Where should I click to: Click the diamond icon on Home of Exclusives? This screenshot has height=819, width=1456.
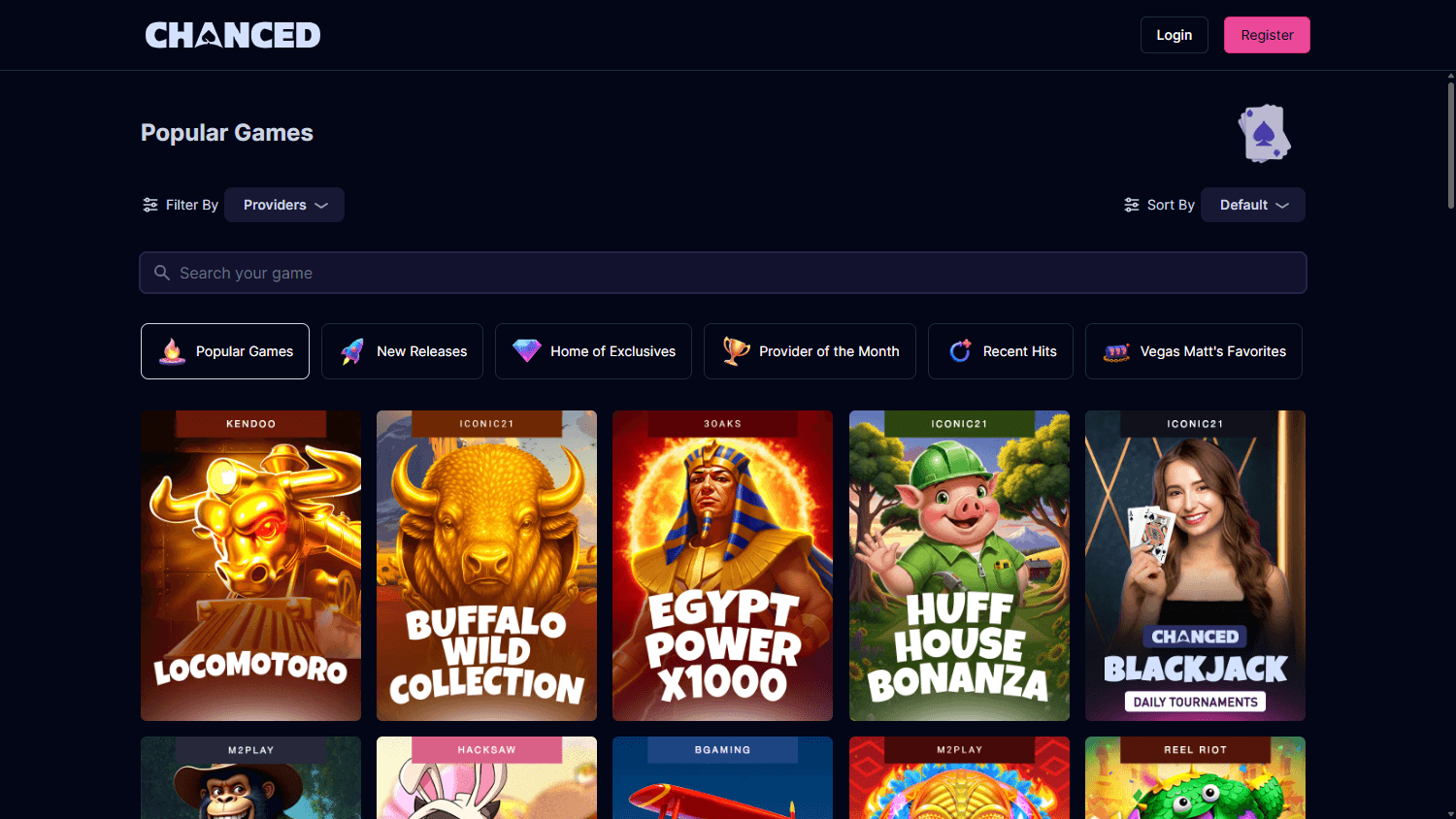point(527,351)
